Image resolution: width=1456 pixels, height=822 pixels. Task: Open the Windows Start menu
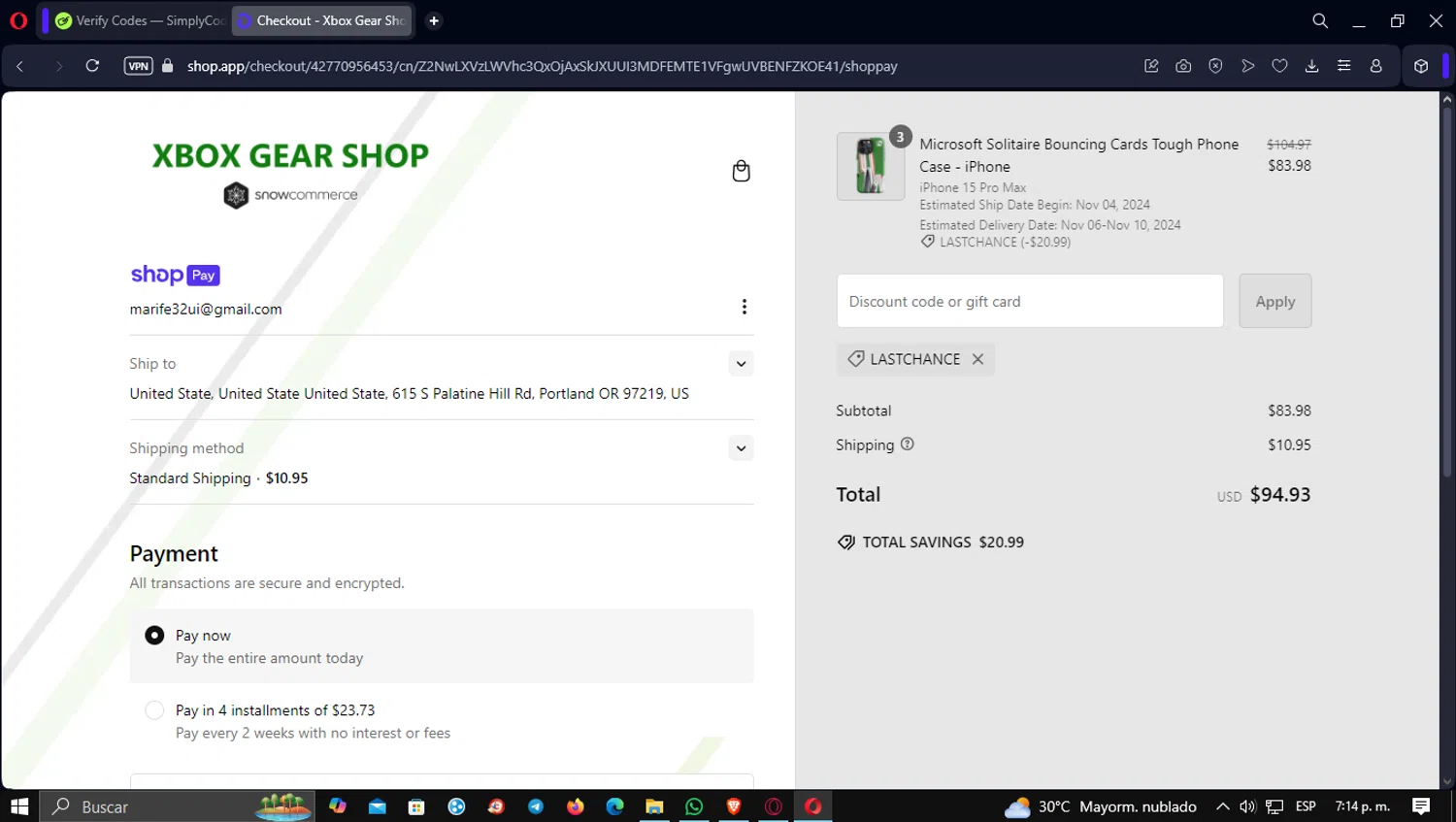(x=19, y=806)
